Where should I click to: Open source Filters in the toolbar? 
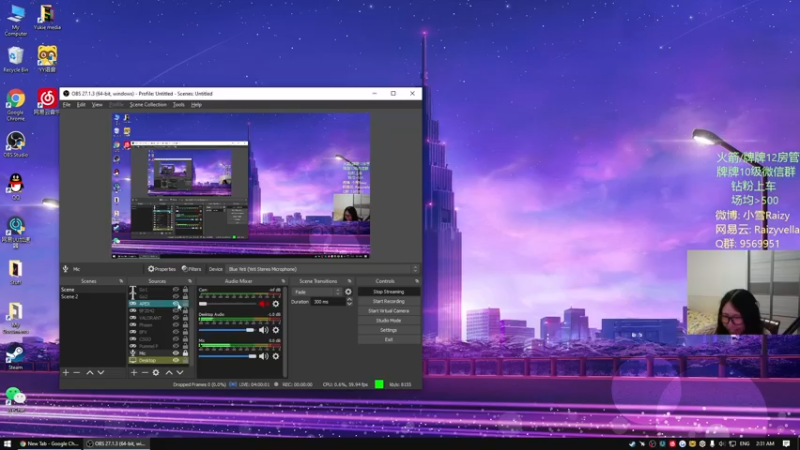[192, 269]
